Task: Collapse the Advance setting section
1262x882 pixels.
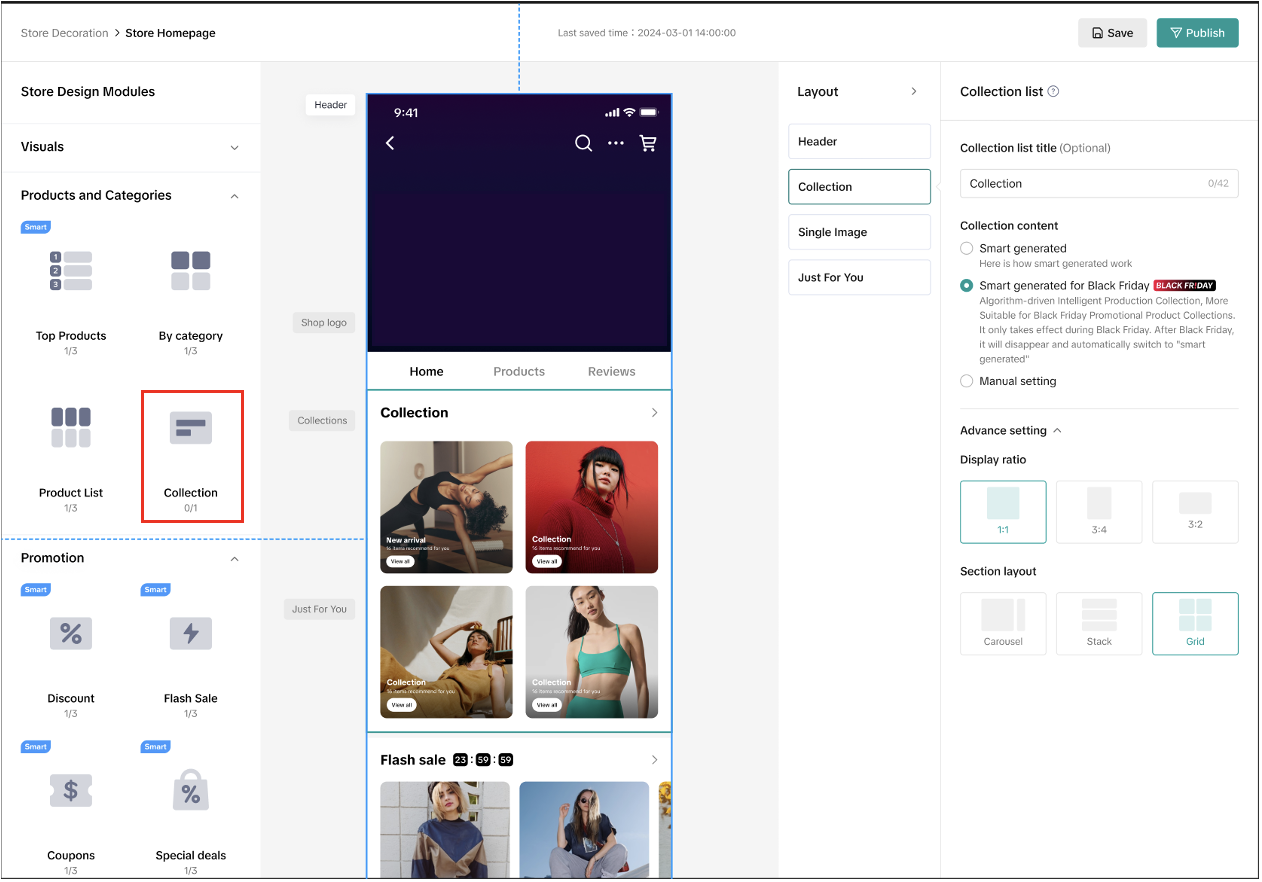Action: pos(1057,431)
